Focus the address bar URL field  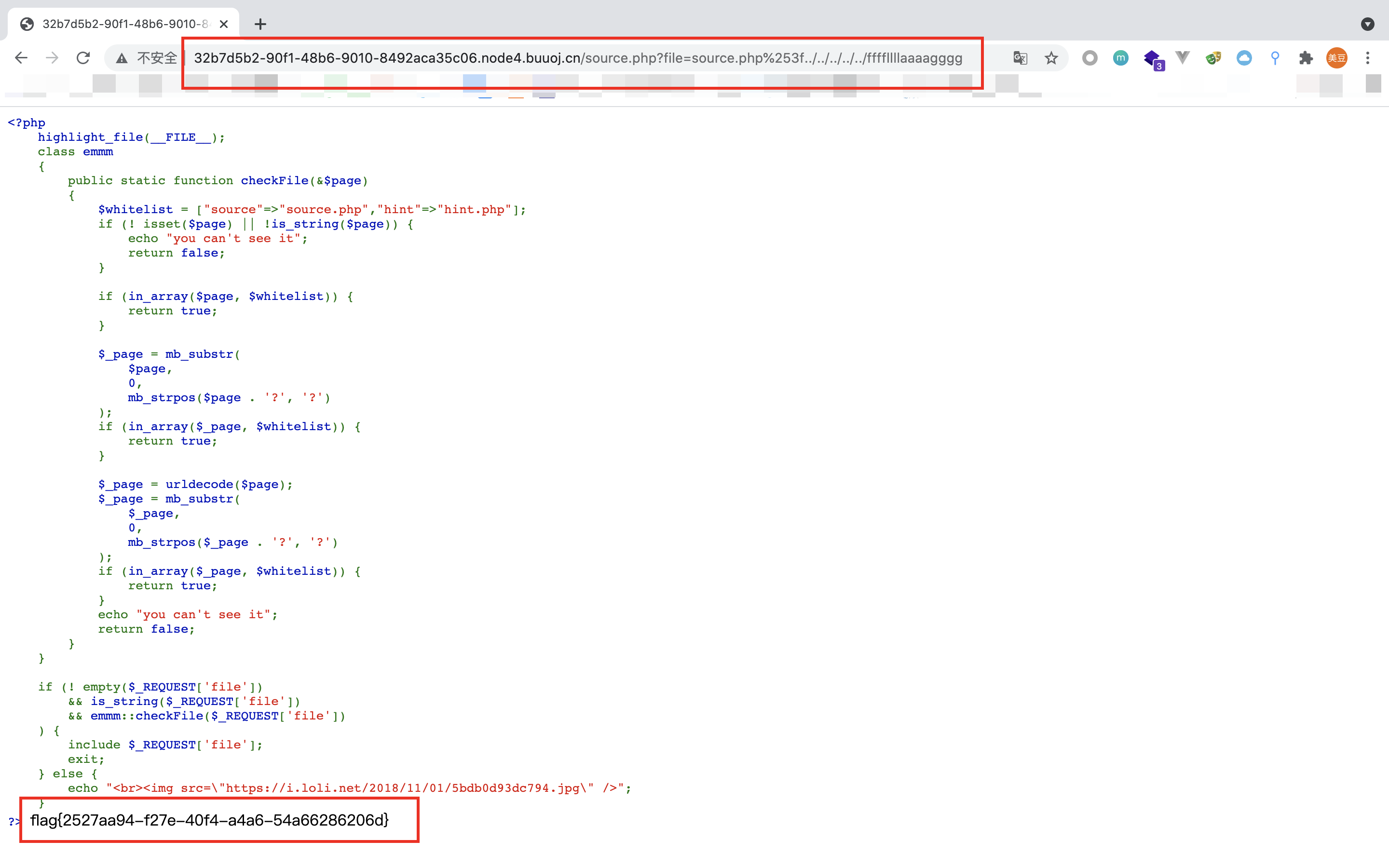point(577,58)
